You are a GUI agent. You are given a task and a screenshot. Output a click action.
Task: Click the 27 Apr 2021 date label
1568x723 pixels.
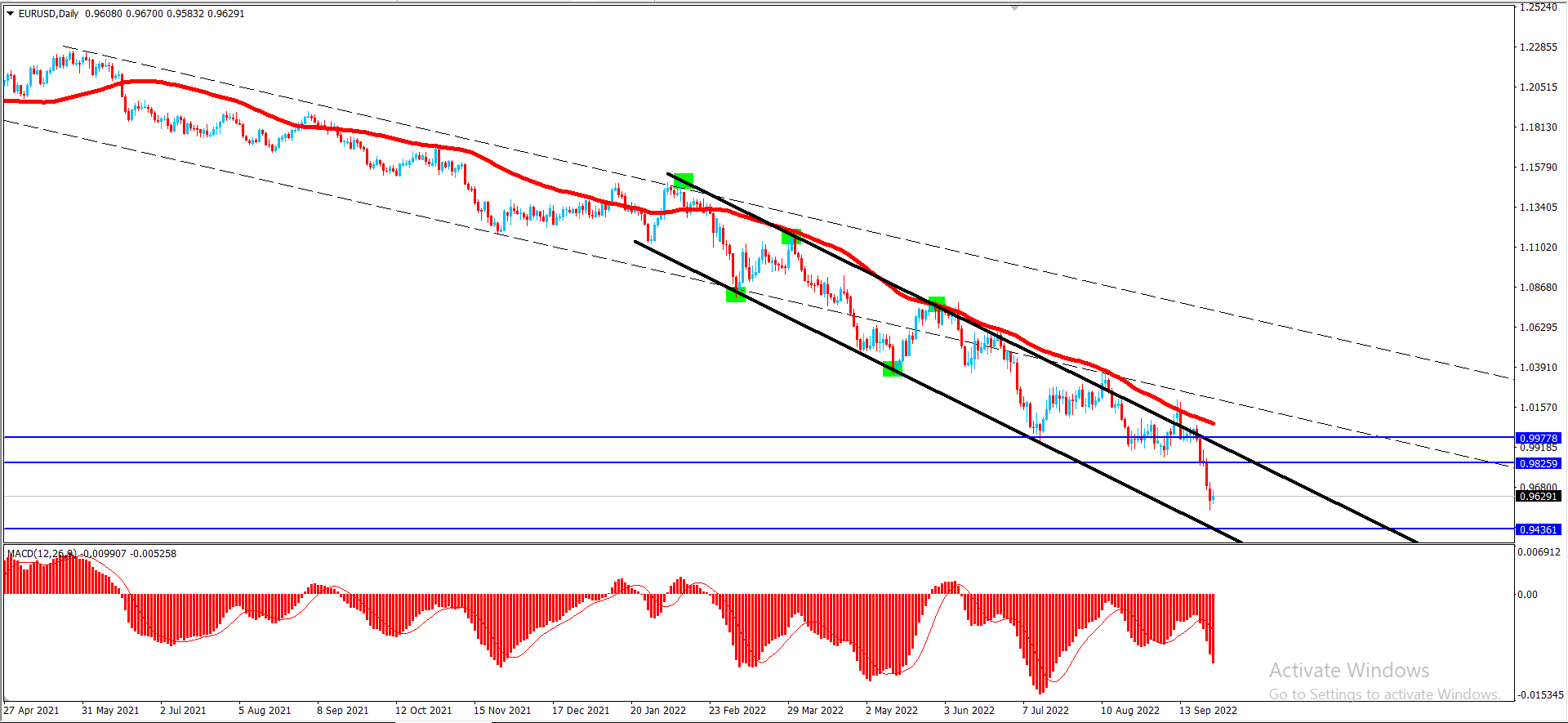[x=31, y=710]
